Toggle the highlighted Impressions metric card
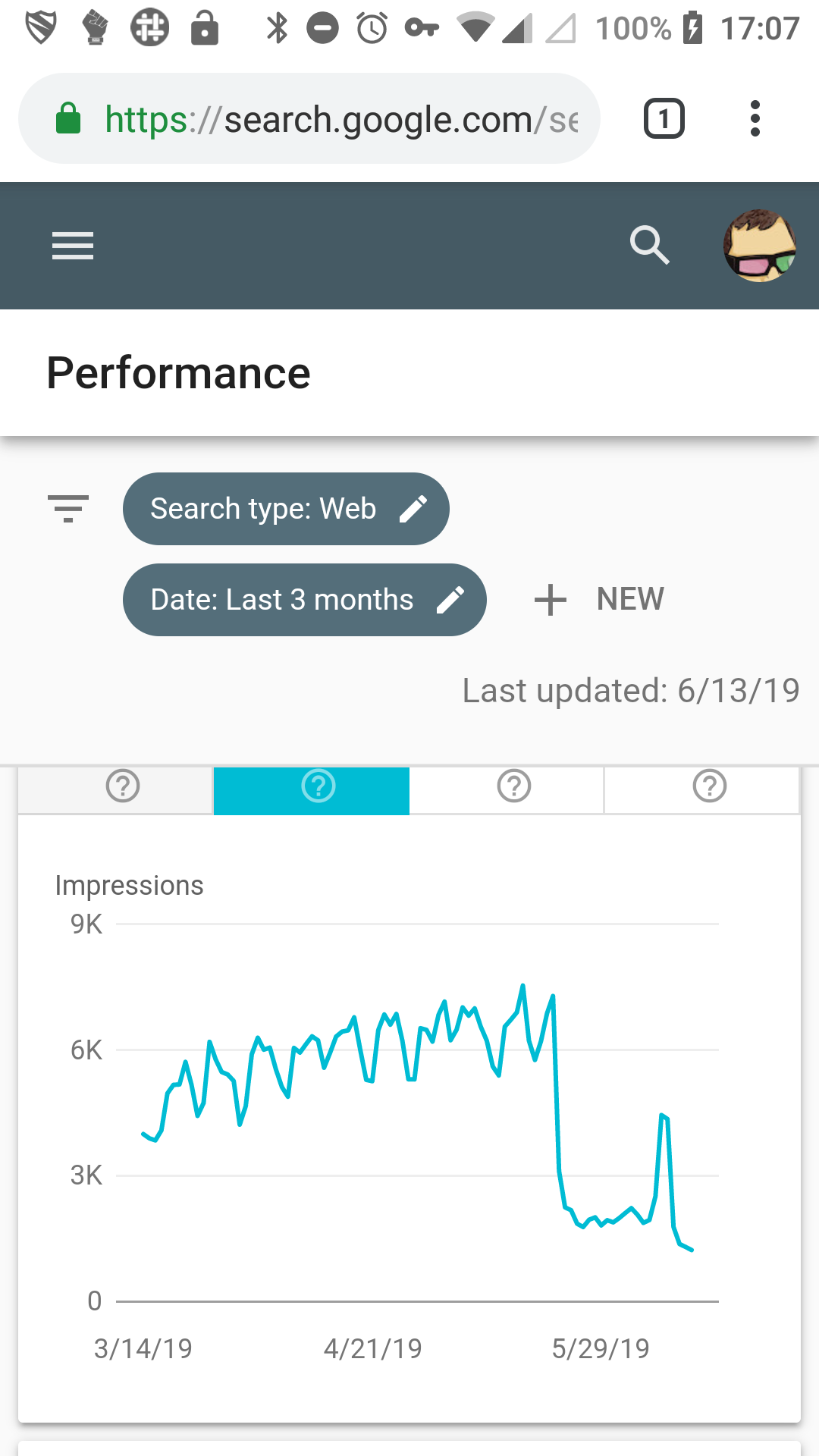The width and height of the screenshot is (819, 1456). (x=312, y=791)
